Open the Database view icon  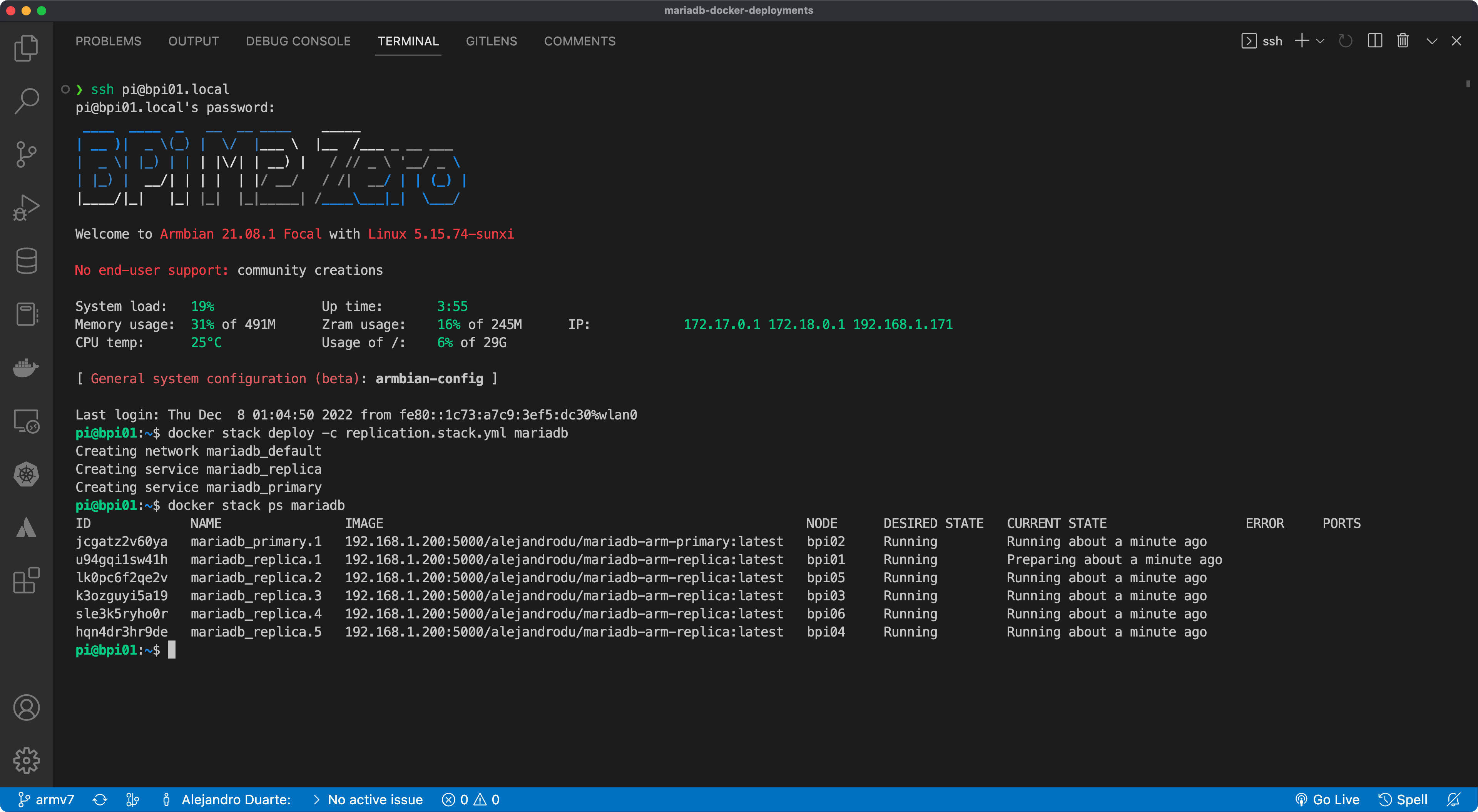click(x=27, y=261)
